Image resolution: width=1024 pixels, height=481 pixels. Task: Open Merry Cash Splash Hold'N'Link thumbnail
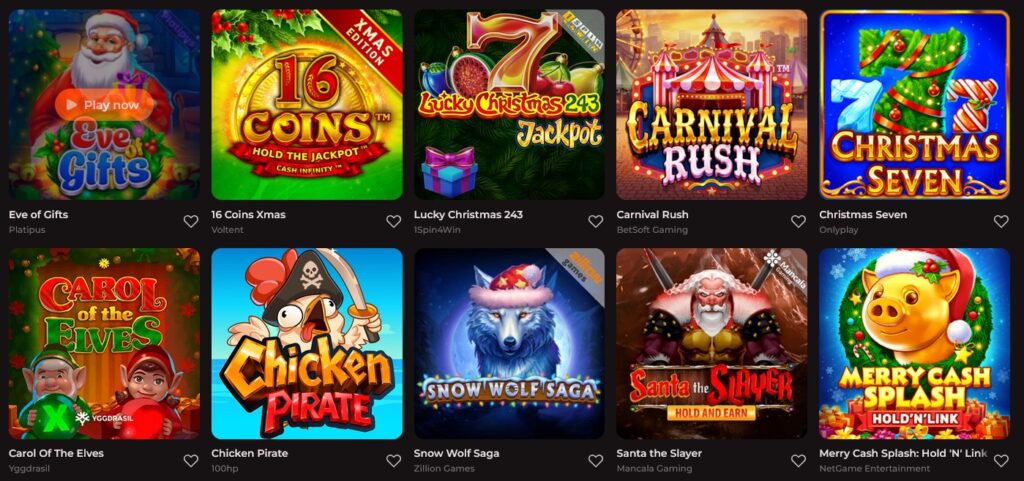point(915,343)
